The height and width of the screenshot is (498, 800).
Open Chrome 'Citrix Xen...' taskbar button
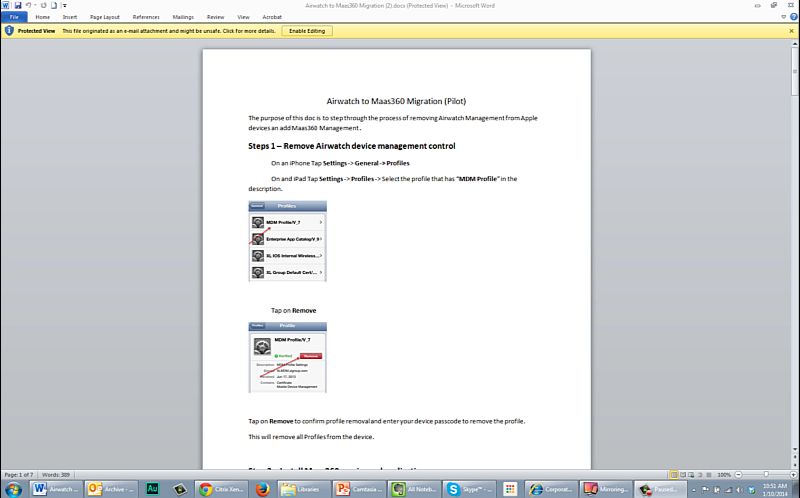click(221, 489)
